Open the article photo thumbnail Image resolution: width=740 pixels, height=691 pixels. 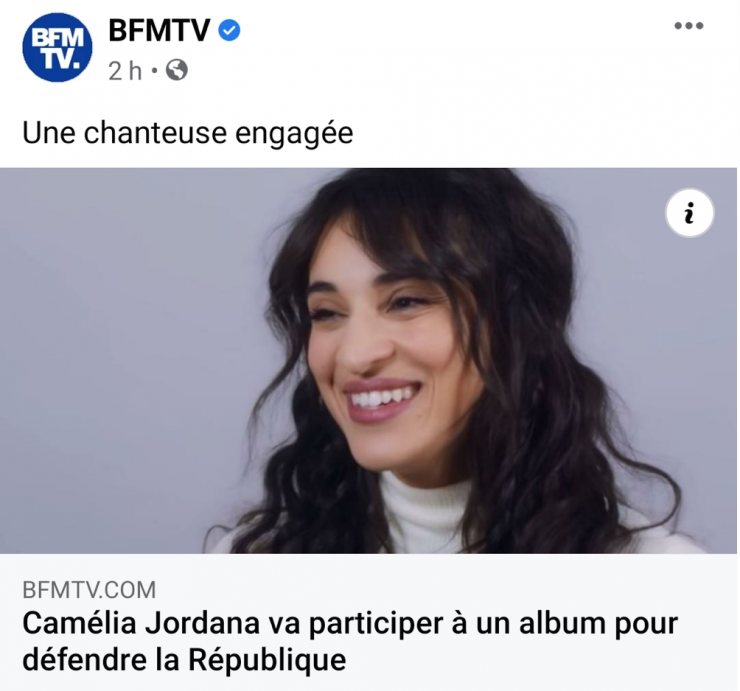[x=368, y=361]
